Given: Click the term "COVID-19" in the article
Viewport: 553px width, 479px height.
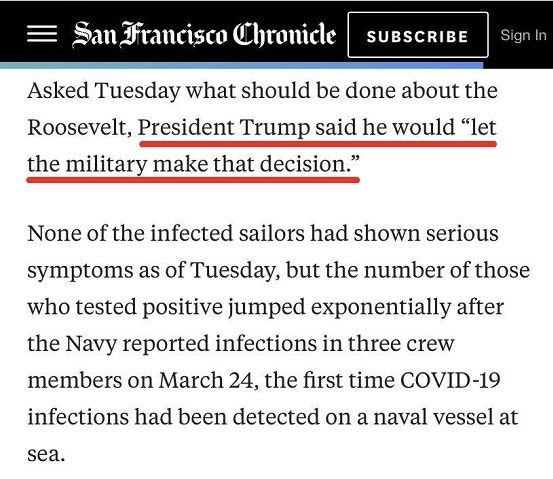Looking at the screenshot, I should click(x=450, y=381).
